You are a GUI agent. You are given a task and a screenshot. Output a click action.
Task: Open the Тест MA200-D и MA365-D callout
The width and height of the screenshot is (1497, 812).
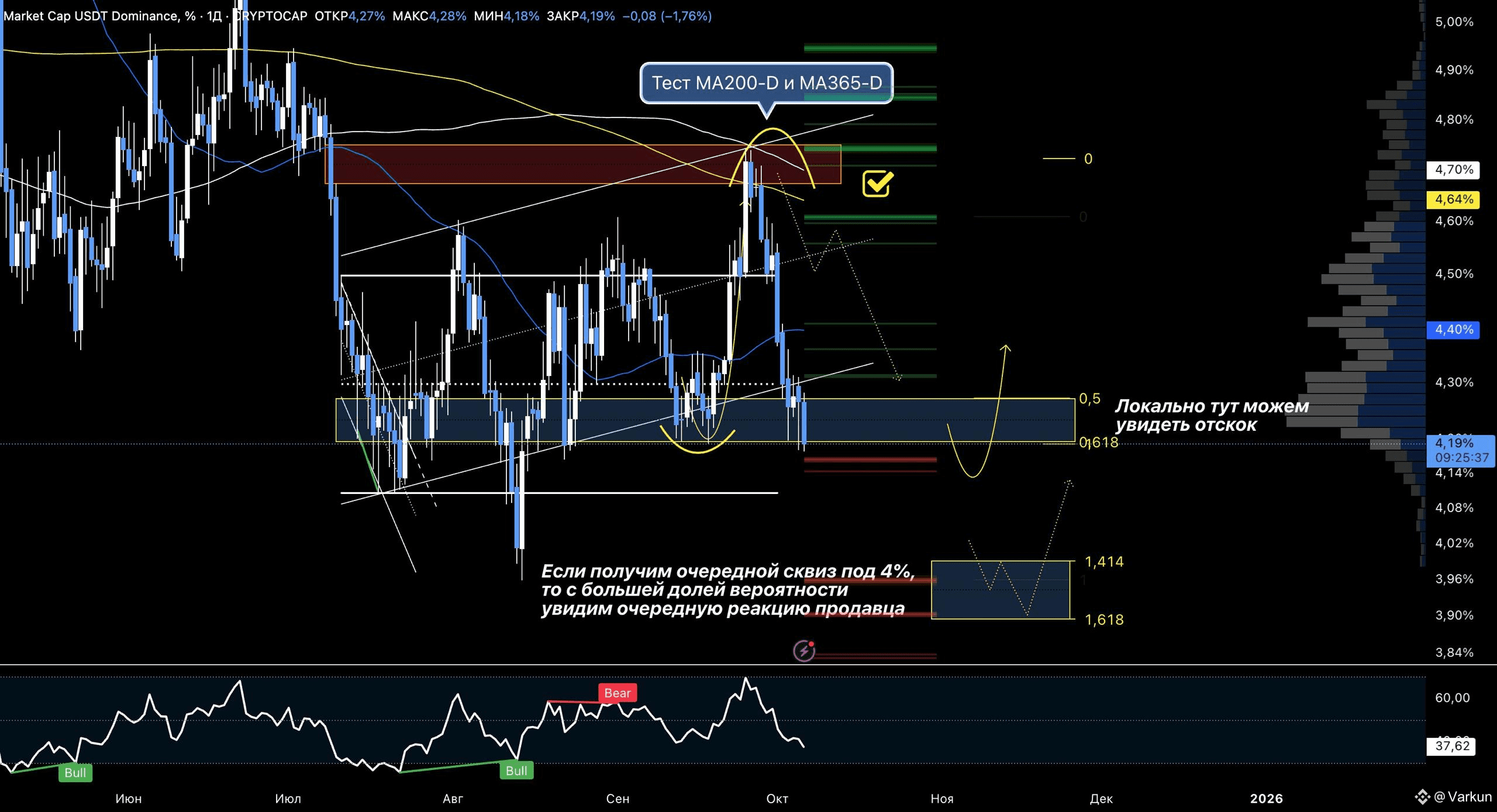click(766, 83)
